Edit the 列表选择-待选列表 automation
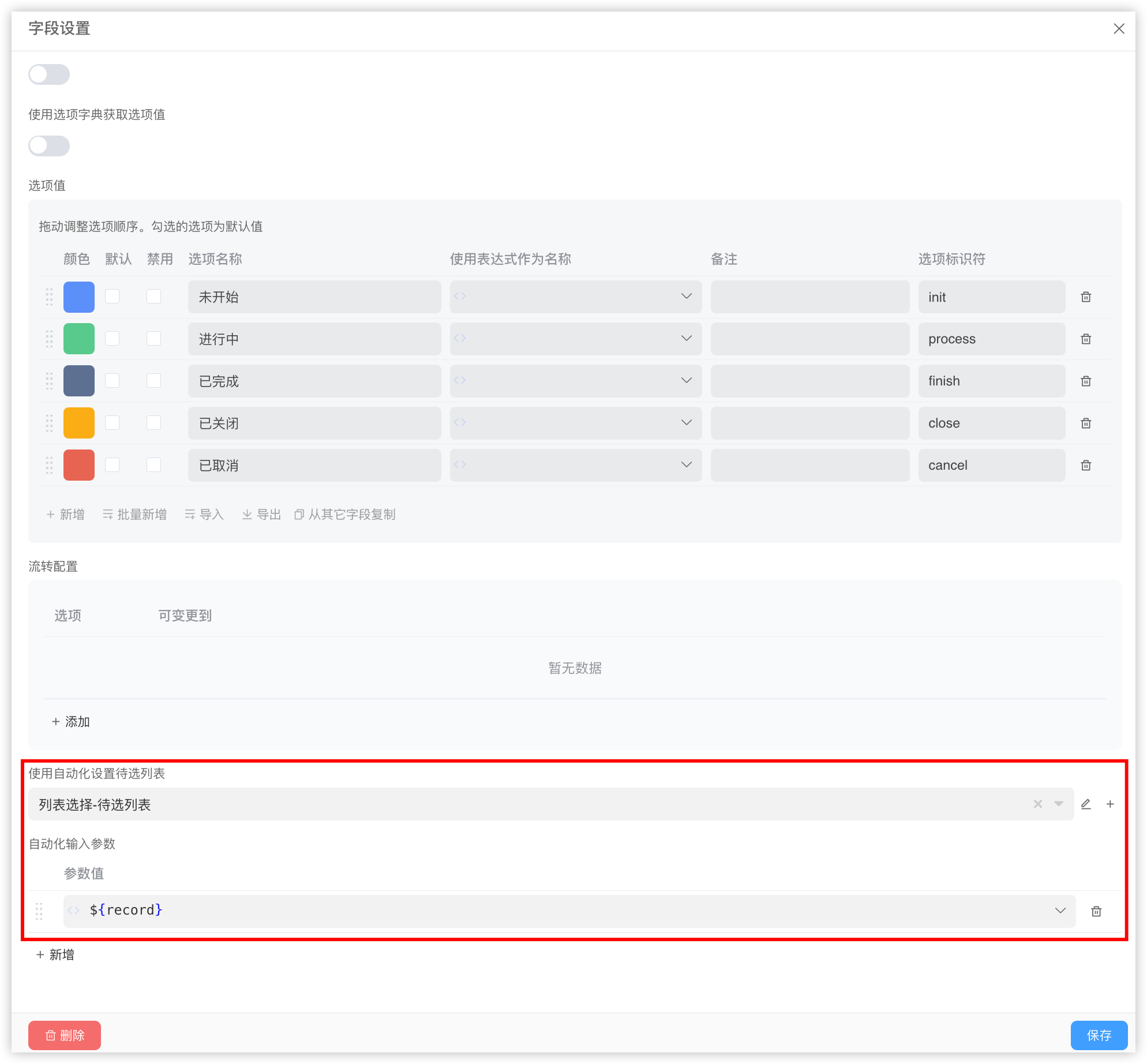The image size is (1147, 1064). coord(1086,804)
